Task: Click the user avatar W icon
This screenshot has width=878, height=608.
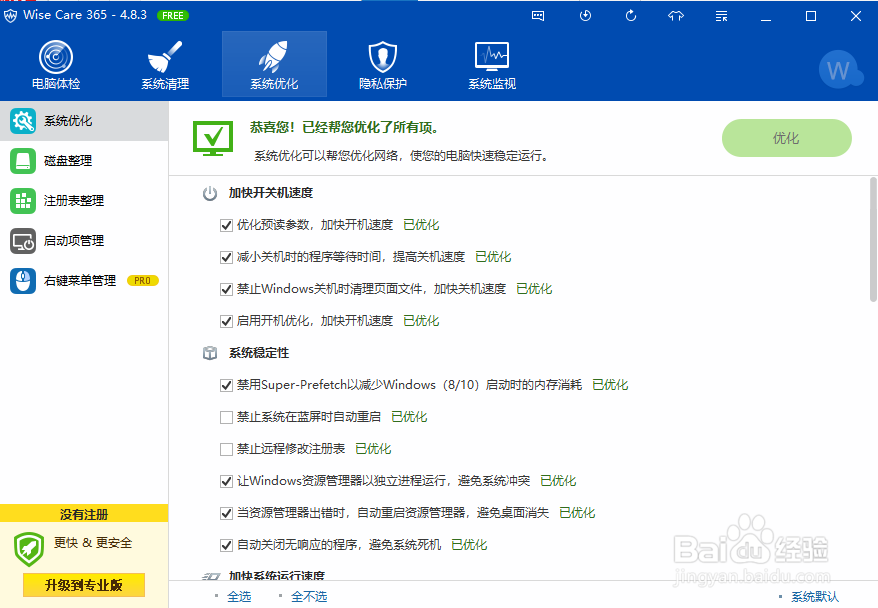Action: [840, 70]
